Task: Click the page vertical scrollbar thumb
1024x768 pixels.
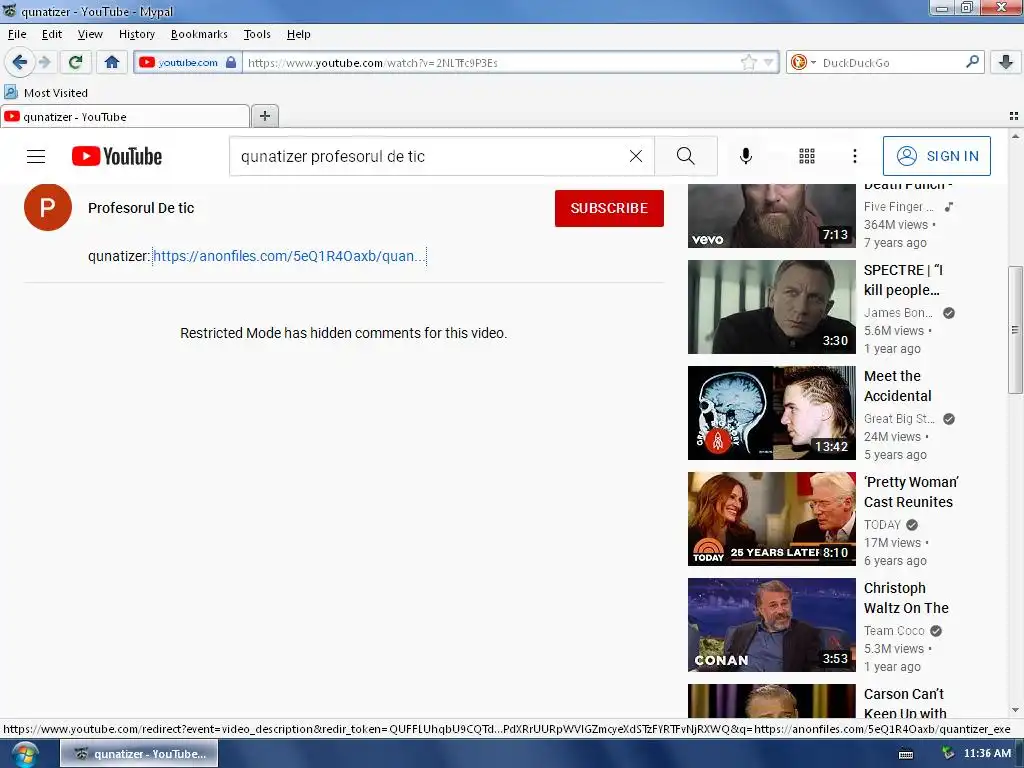Action: [1015, 330]
